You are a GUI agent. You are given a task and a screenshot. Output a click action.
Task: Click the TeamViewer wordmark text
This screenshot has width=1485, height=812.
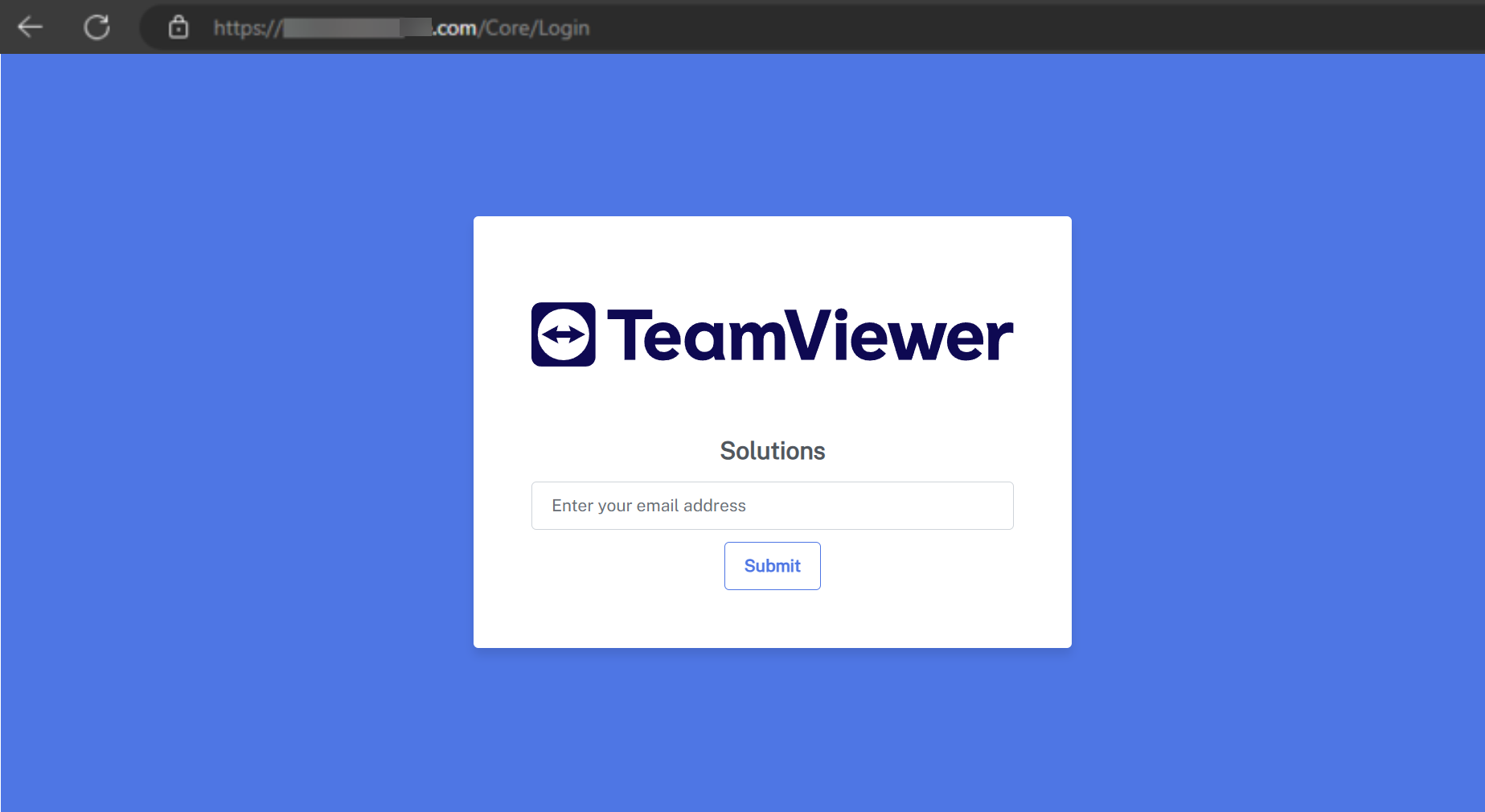pos(809,336)
